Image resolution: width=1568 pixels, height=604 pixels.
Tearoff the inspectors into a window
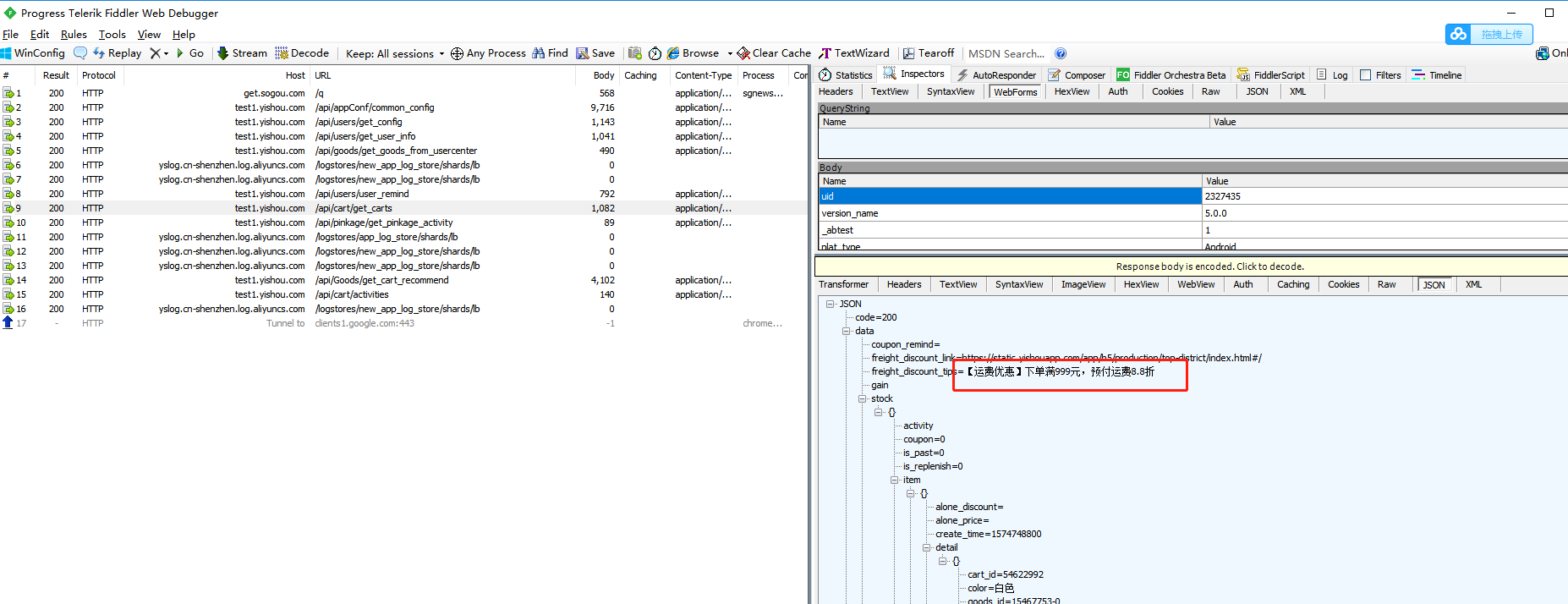(x=928, y=53)
